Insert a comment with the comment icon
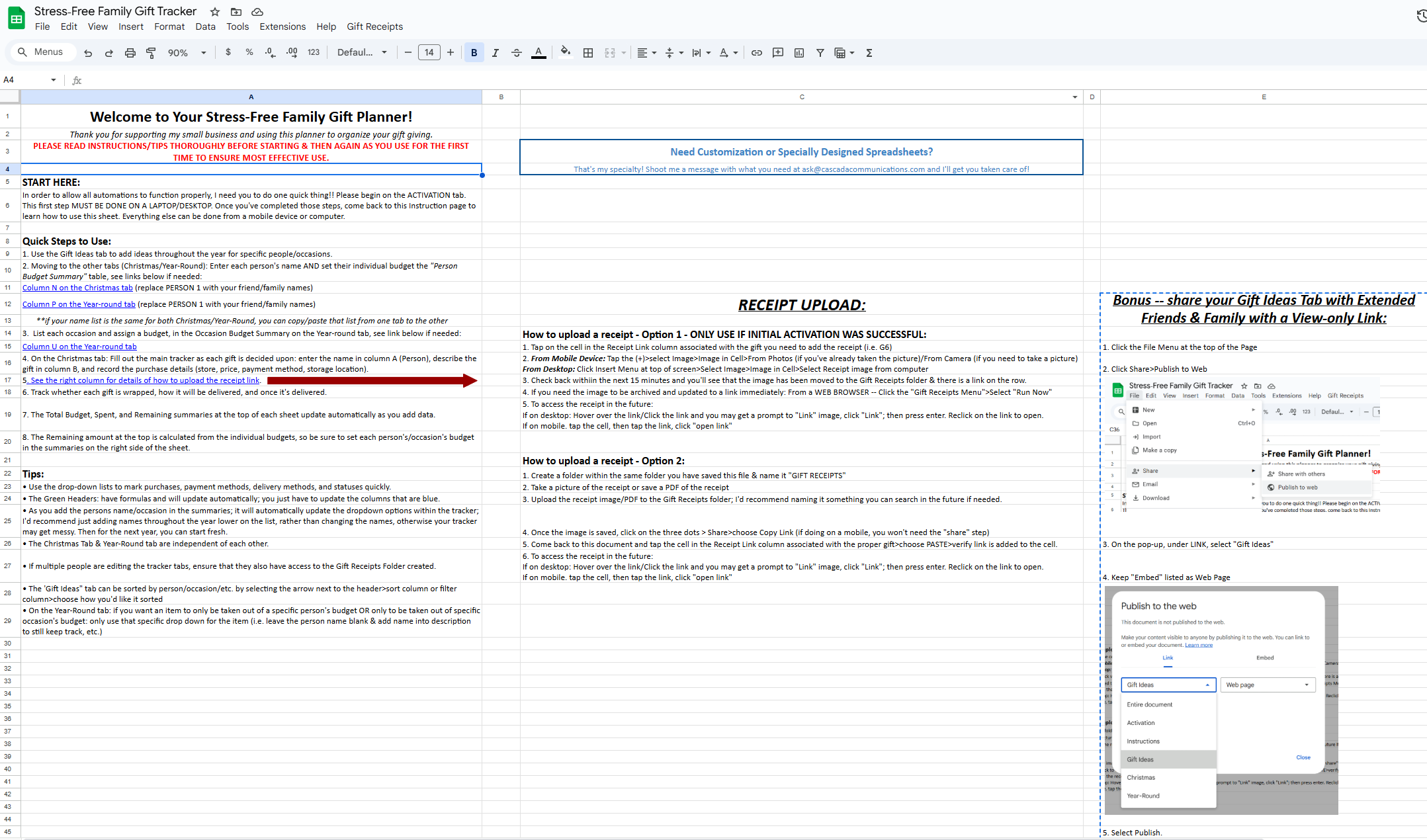 [778, 52]
